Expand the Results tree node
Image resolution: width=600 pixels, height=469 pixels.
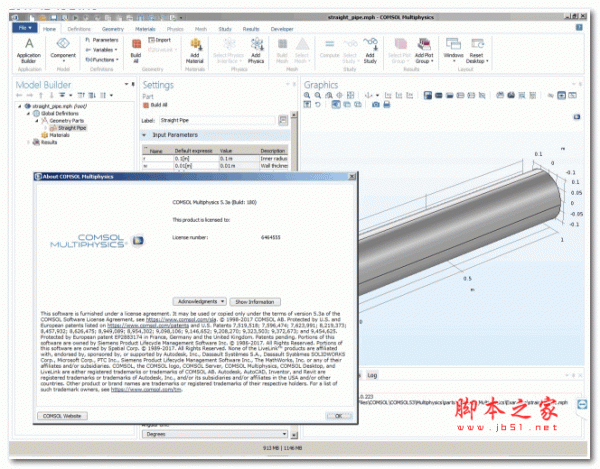pos(28,142)
